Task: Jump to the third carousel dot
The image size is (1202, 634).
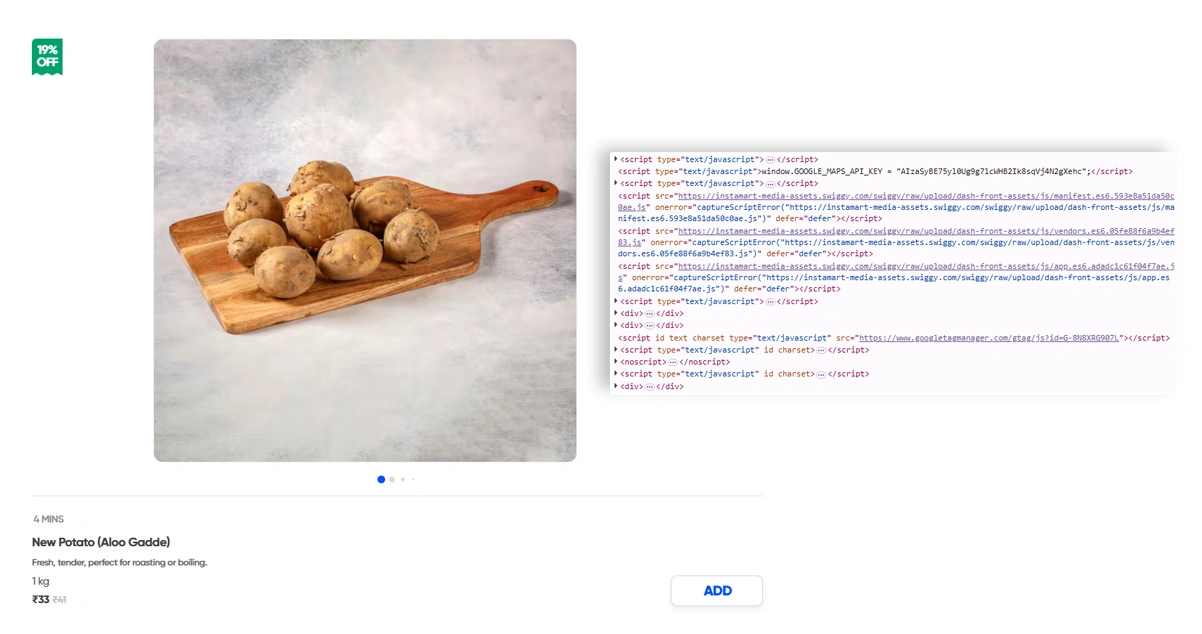Action: [x=403, y=479]
